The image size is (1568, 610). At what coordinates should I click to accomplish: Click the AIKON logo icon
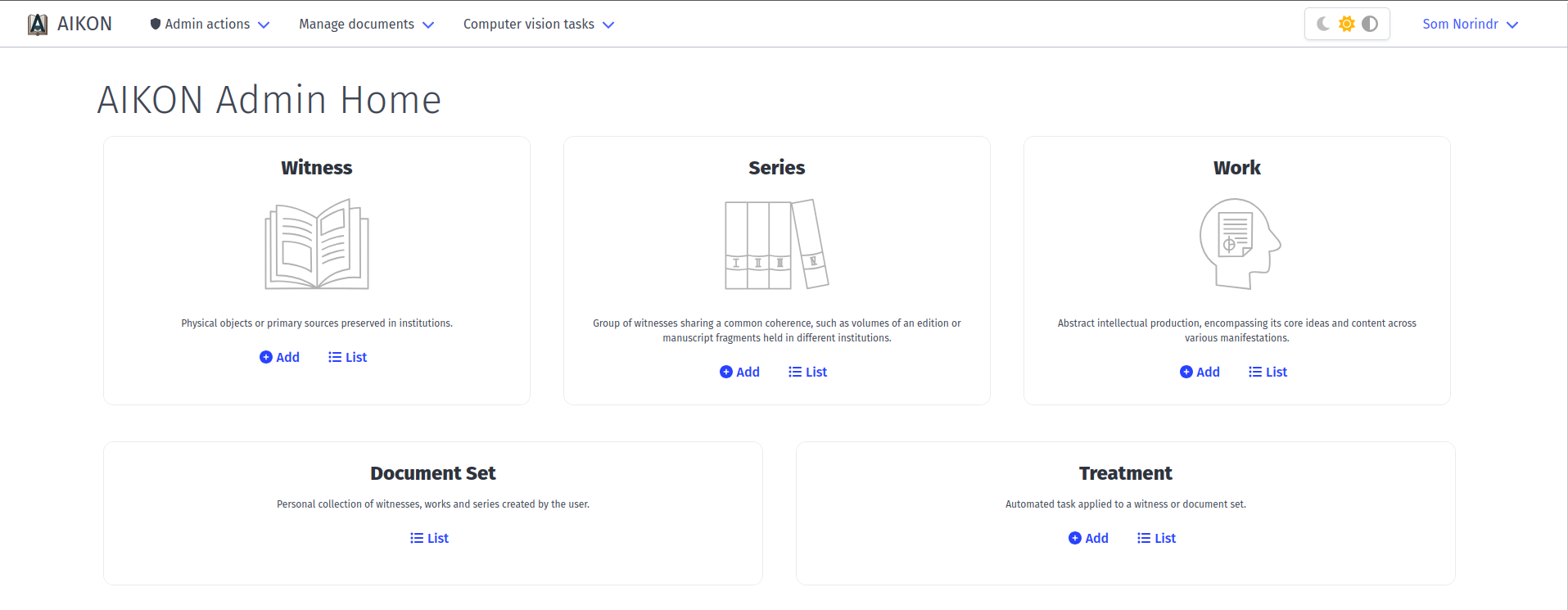coord(36,23)
